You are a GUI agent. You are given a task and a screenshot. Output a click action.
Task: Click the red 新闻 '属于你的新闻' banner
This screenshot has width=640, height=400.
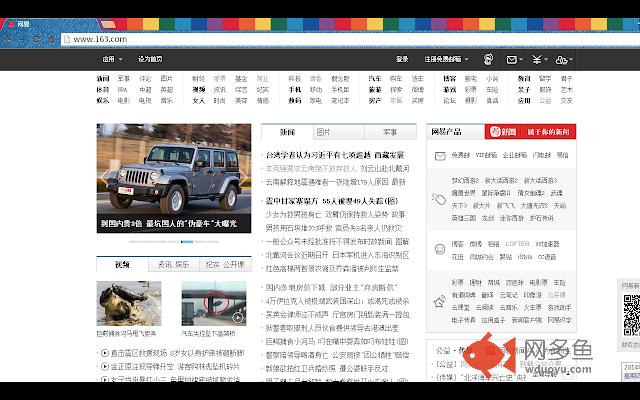pyautogui.click(x=530, y=131)
